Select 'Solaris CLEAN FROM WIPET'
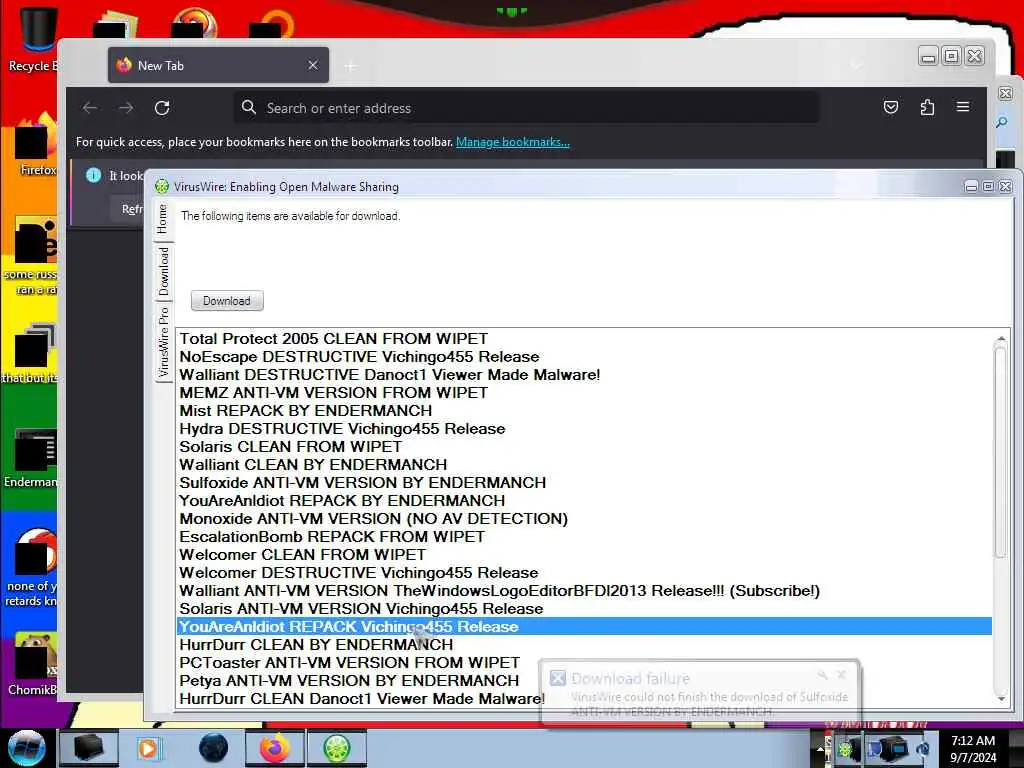The height and width of the screenshot is (768, 1024). tap(584, 447)
